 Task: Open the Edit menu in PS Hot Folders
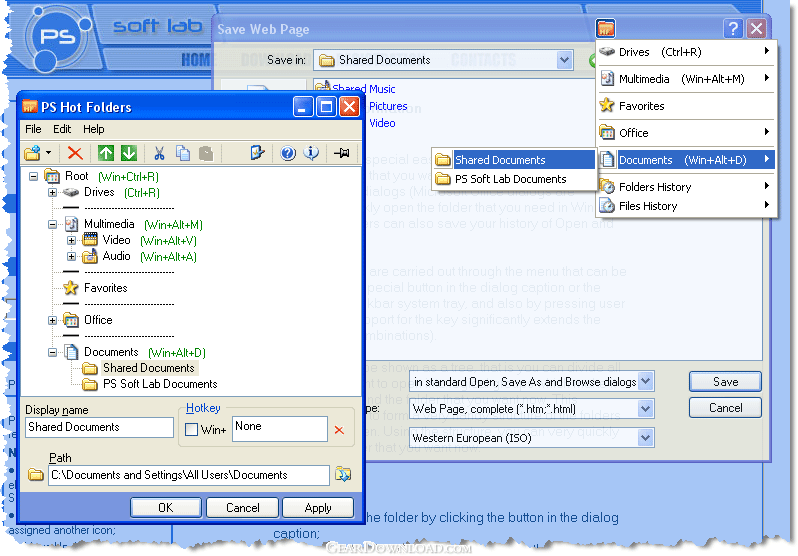(62, 129)
